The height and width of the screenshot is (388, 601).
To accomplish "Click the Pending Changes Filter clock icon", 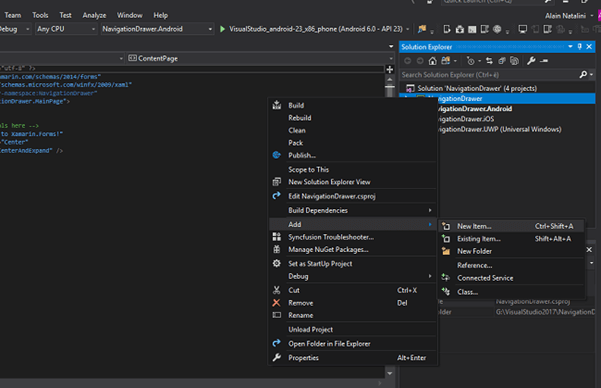I will tap(471, 61).
